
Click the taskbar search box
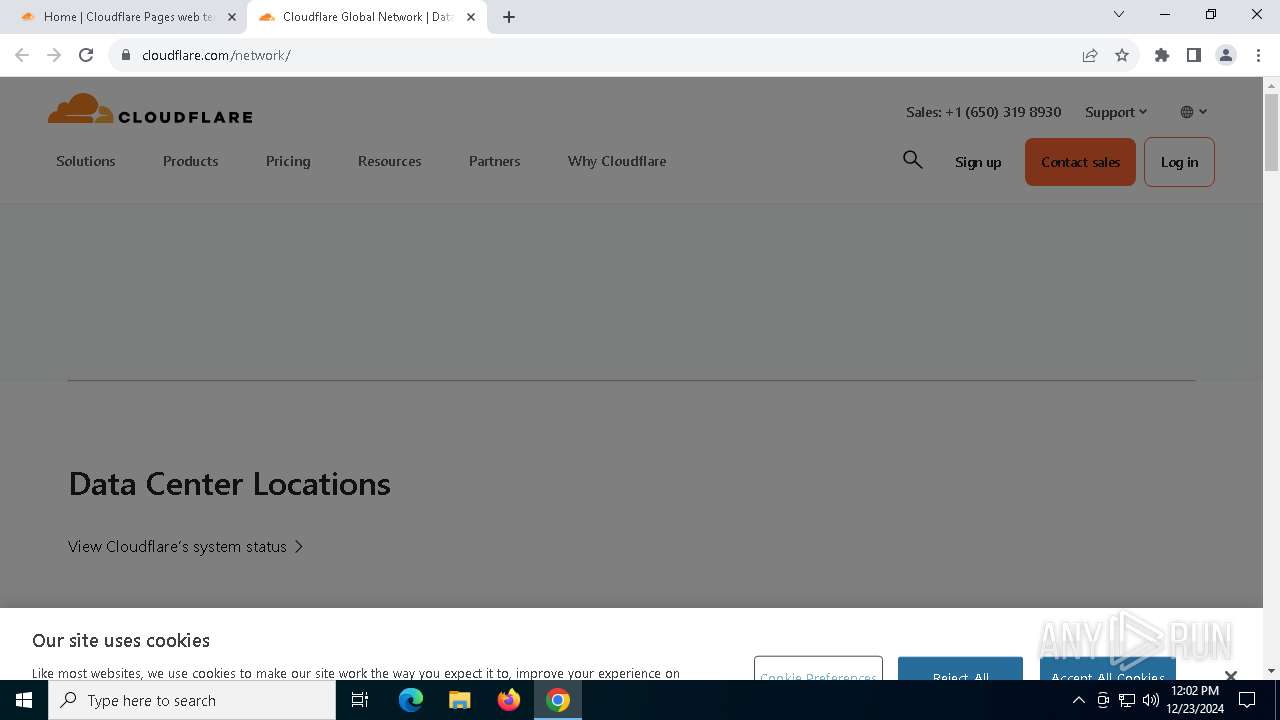[x=192, y=700]
